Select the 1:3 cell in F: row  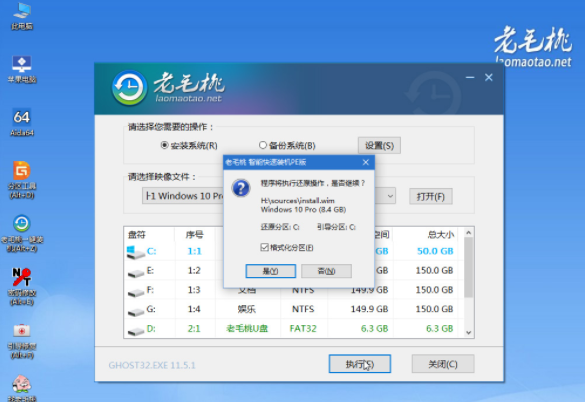point(194,290)
